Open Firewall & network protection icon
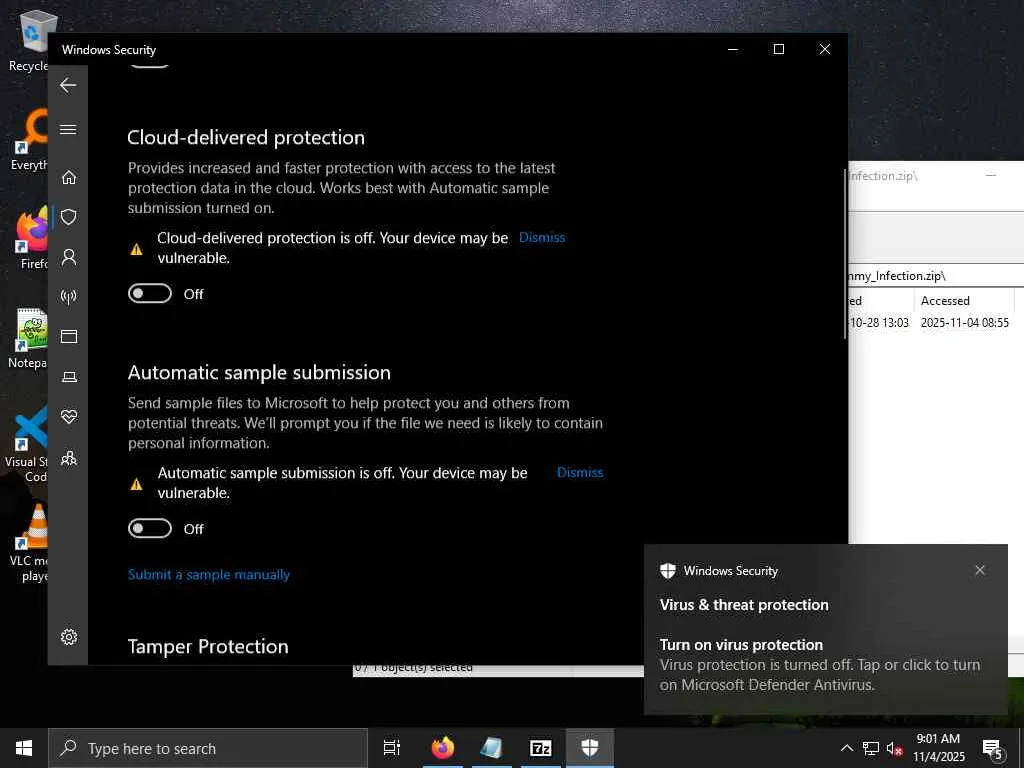The image size is (1024, 768). point(69,296)
